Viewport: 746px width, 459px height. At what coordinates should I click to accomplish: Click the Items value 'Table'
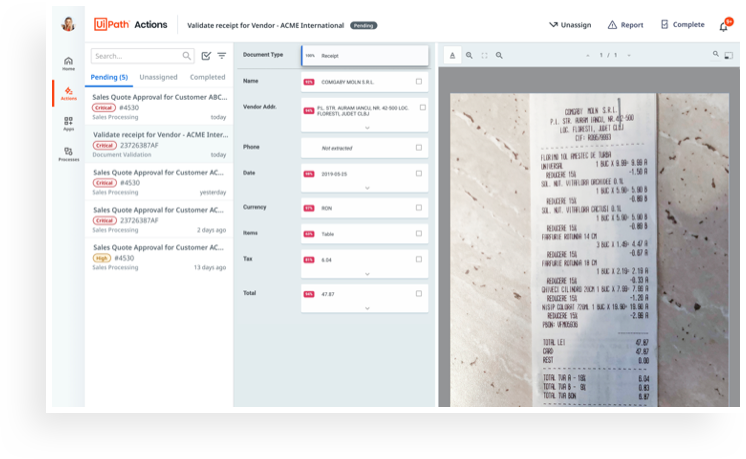(x=327, y=234)
